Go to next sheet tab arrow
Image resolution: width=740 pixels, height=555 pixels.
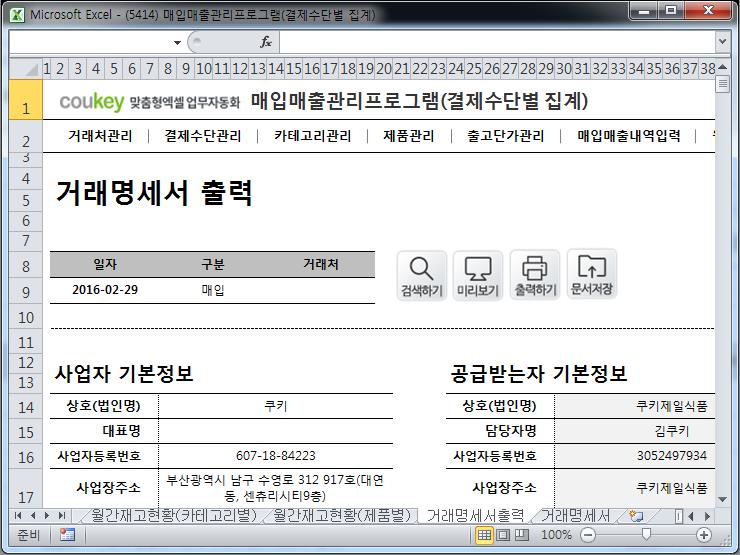pos(46,515)
